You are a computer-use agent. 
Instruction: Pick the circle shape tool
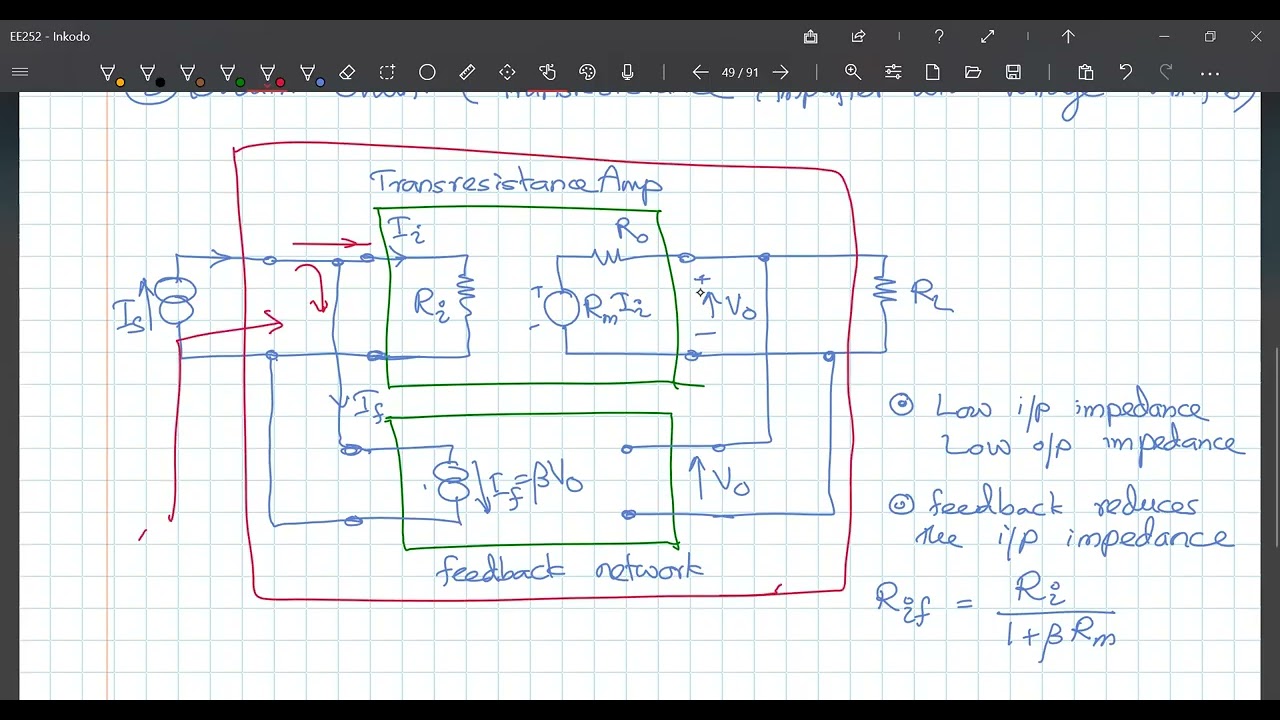click(427, 72)
